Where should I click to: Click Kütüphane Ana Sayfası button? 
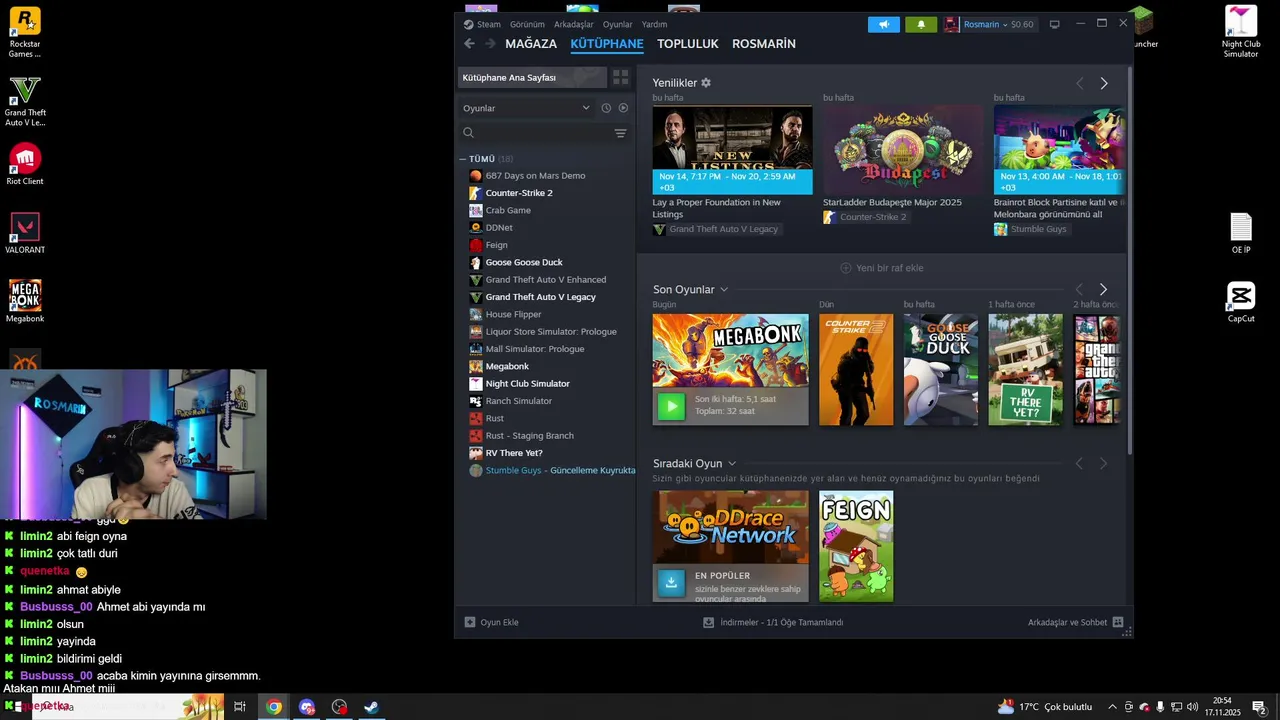point(532,77)
